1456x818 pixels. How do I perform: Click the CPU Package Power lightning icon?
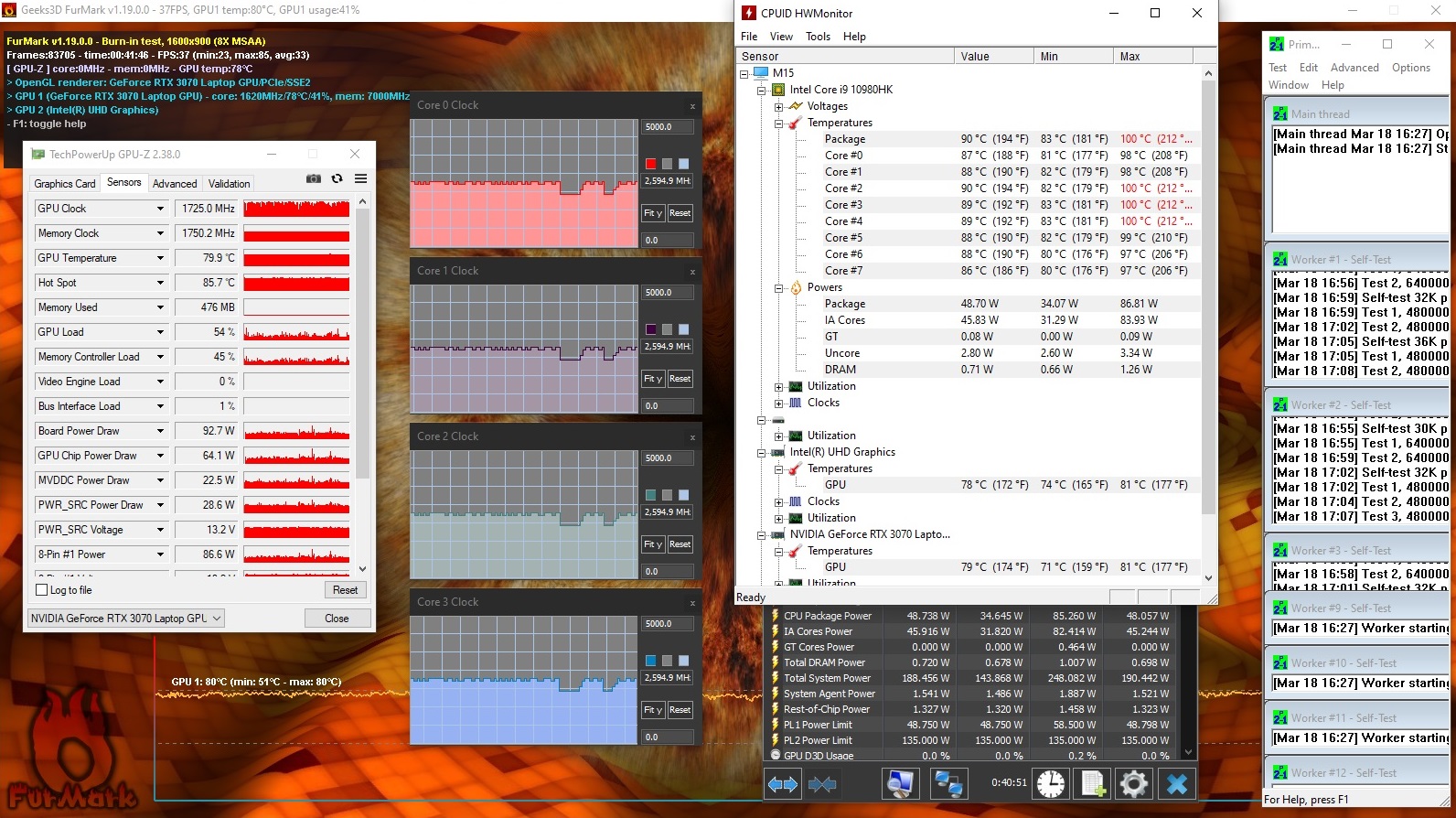pyautogui.click(x=775, y=616)
